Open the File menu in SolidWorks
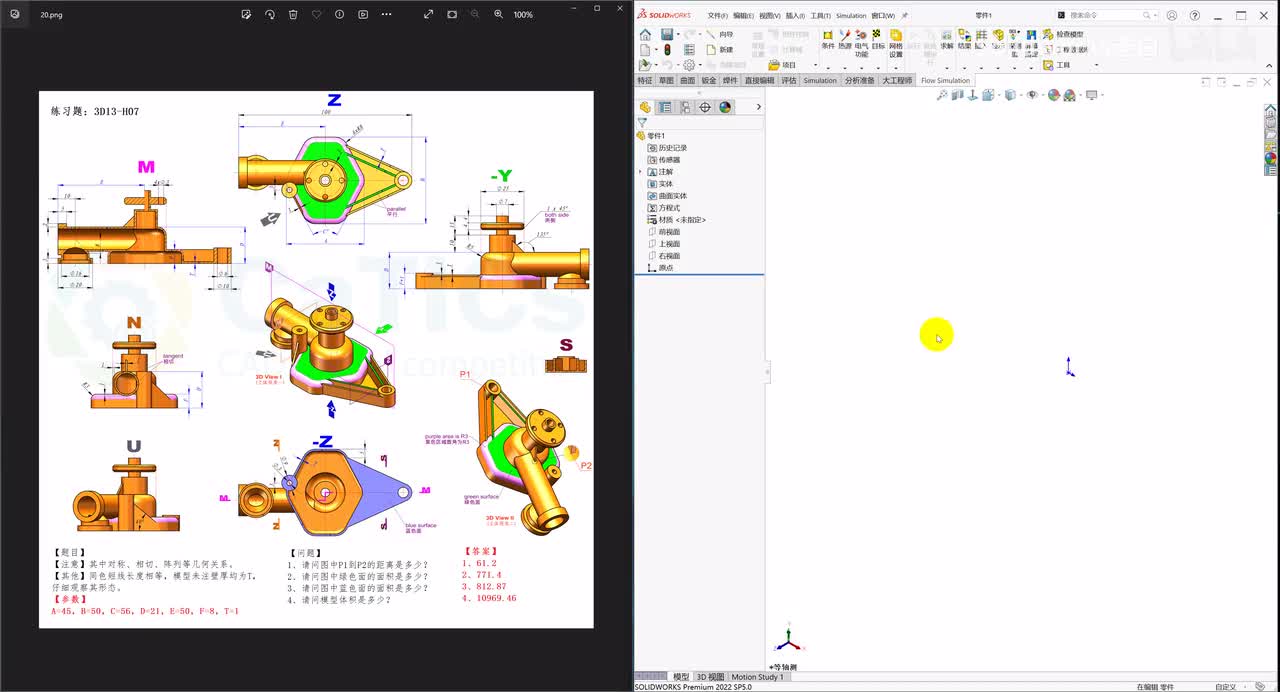This screenshot has height=692, width=1280. tap(717, 16)
